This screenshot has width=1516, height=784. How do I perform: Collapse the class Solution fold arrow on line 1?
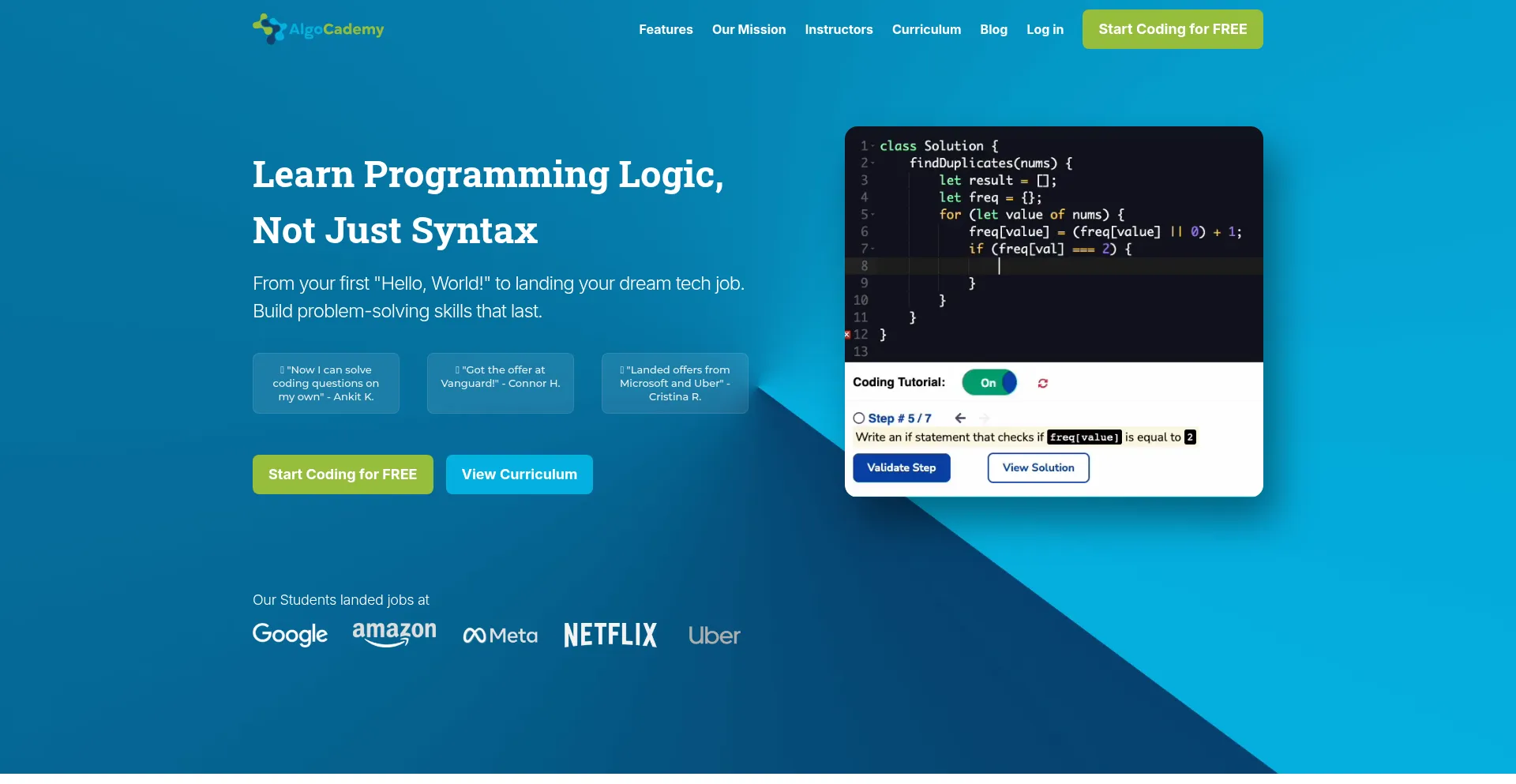872,146
